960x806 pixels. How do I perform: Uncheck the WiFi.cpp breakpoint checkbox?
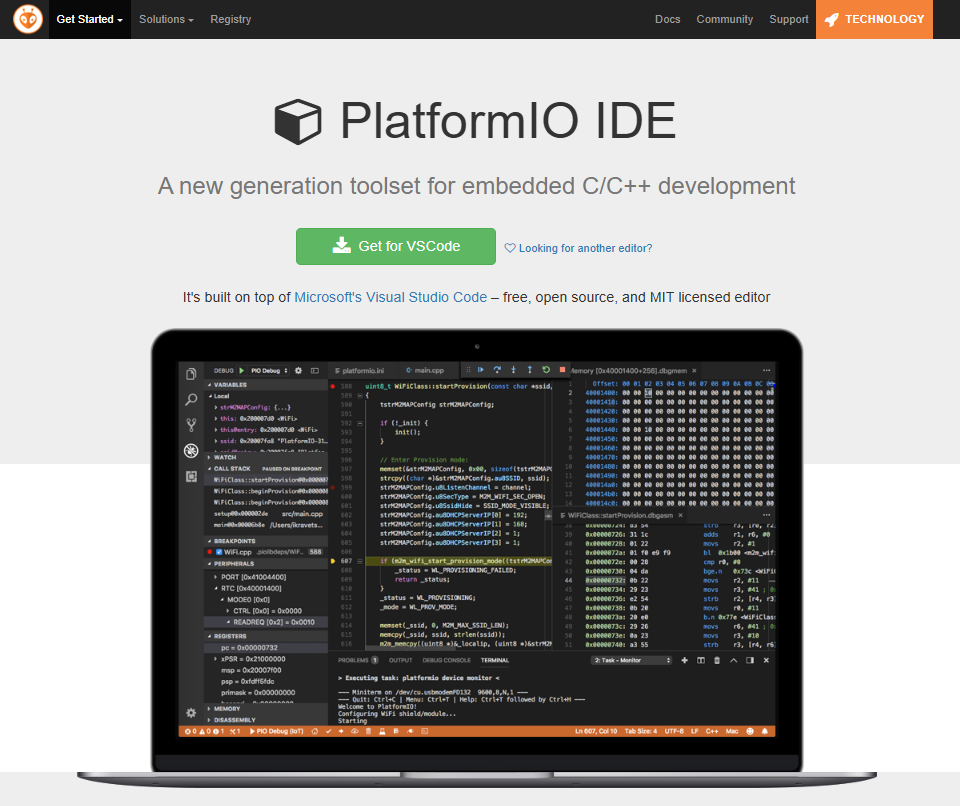coord(219,552)
